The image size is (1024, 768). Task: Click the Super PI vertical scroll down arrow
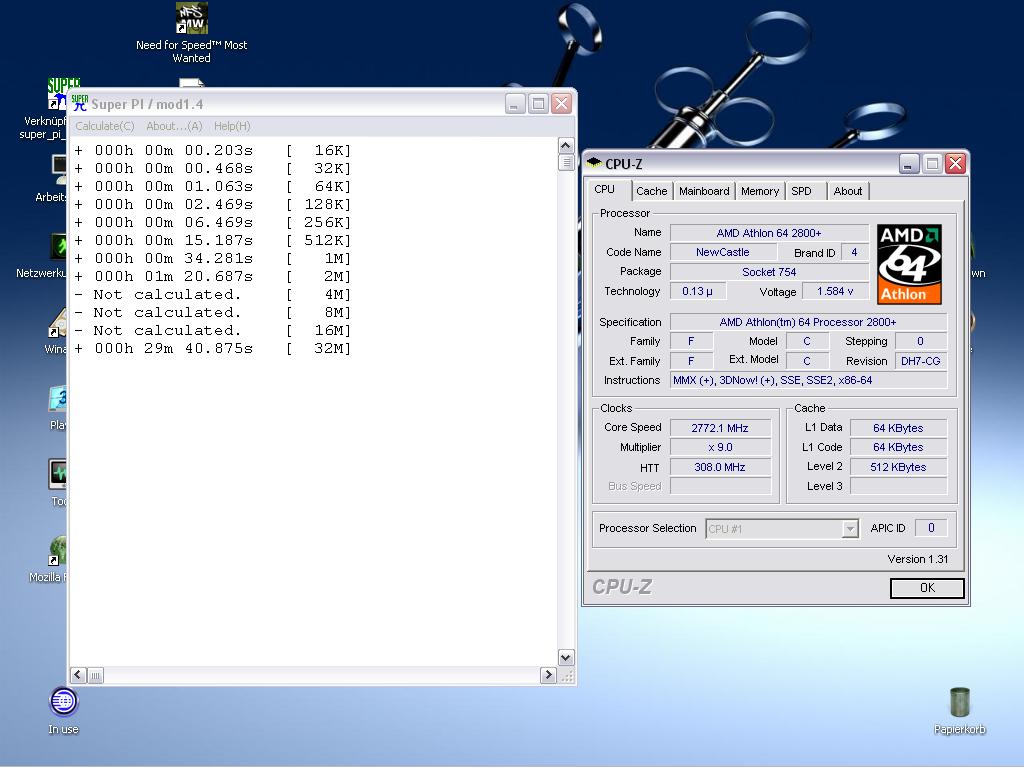566,658
